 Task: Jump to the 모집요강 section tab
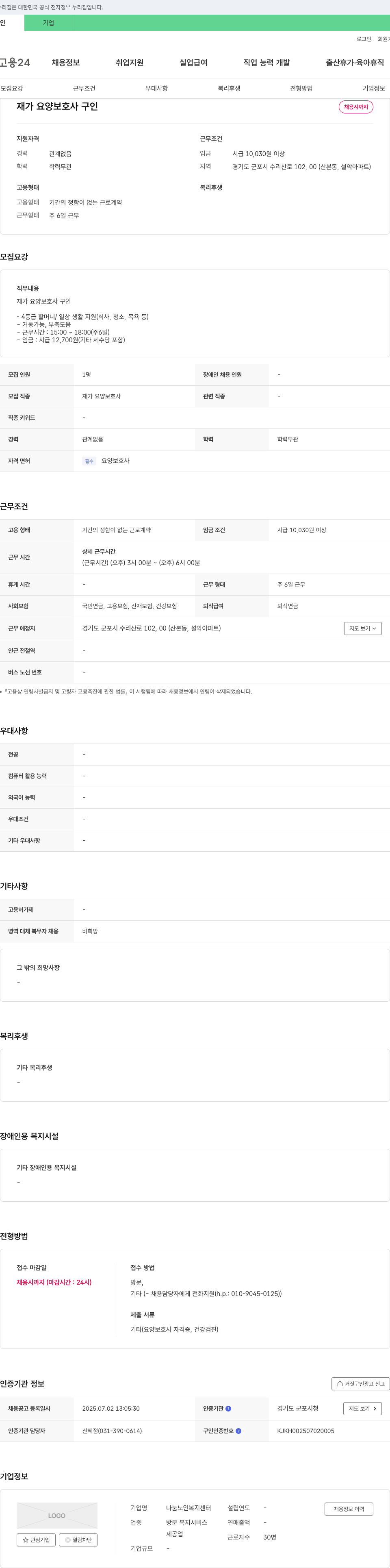coord(11,88)
